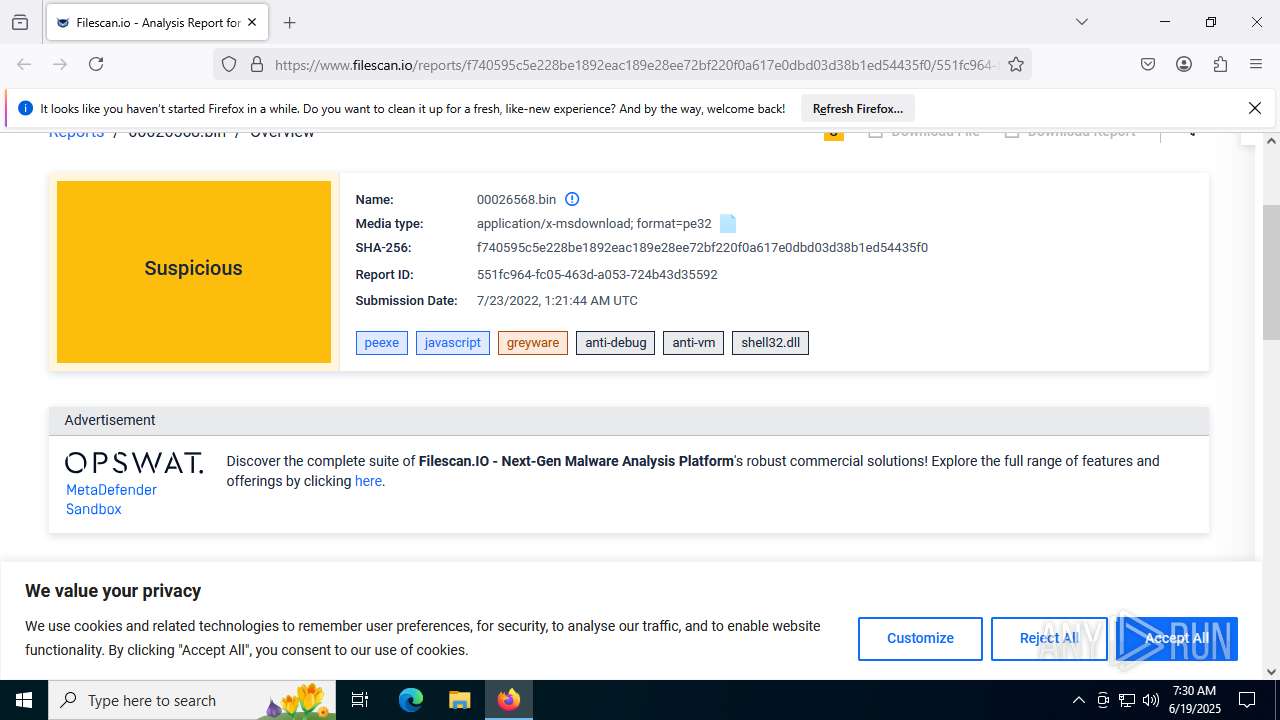
Task: Open the Firefox View button
Action: click(20, 22)
